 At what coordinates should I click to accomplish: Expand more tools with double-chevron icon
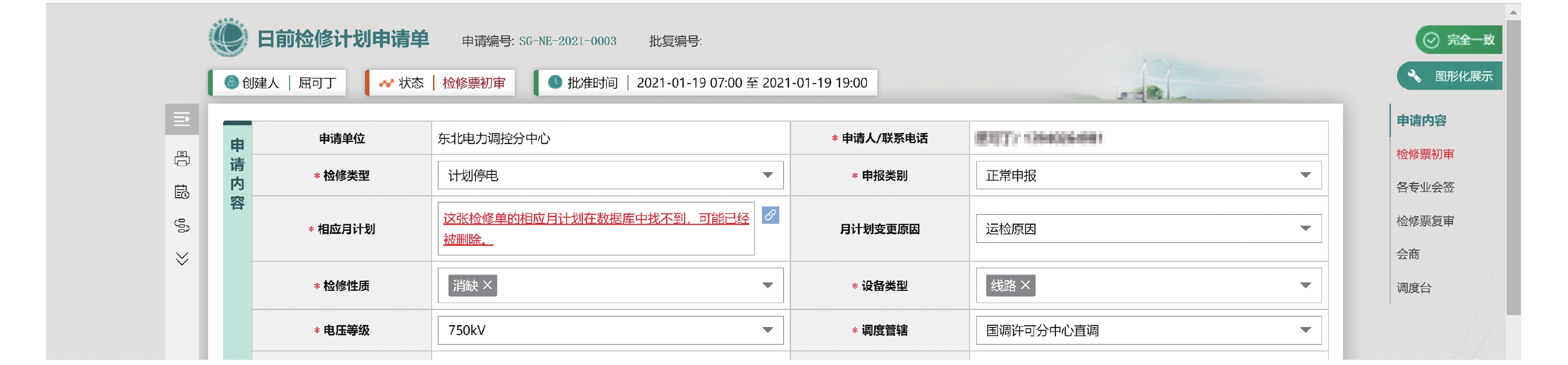click(x=181, y=259)
